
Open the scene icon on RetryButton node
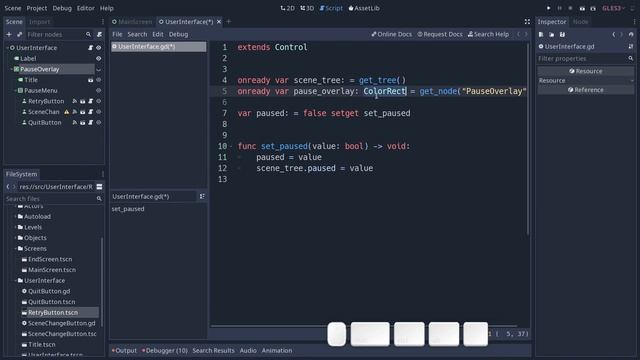click(82, 101)
